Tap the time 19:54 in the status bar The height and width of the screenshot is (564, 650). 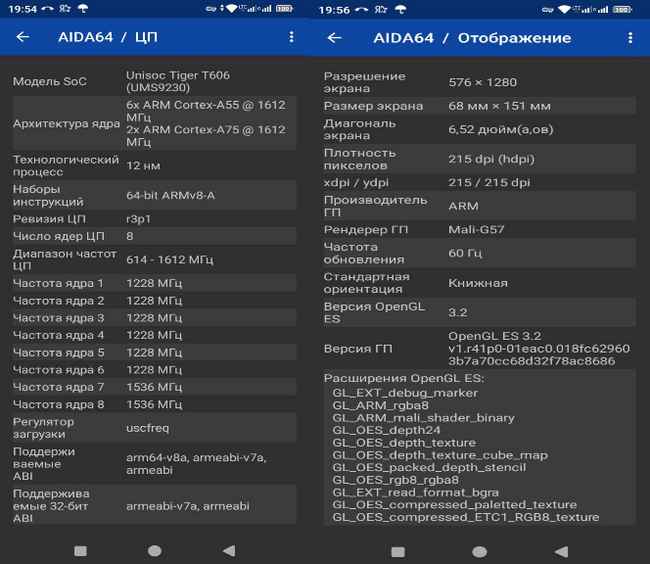point(22,9)
